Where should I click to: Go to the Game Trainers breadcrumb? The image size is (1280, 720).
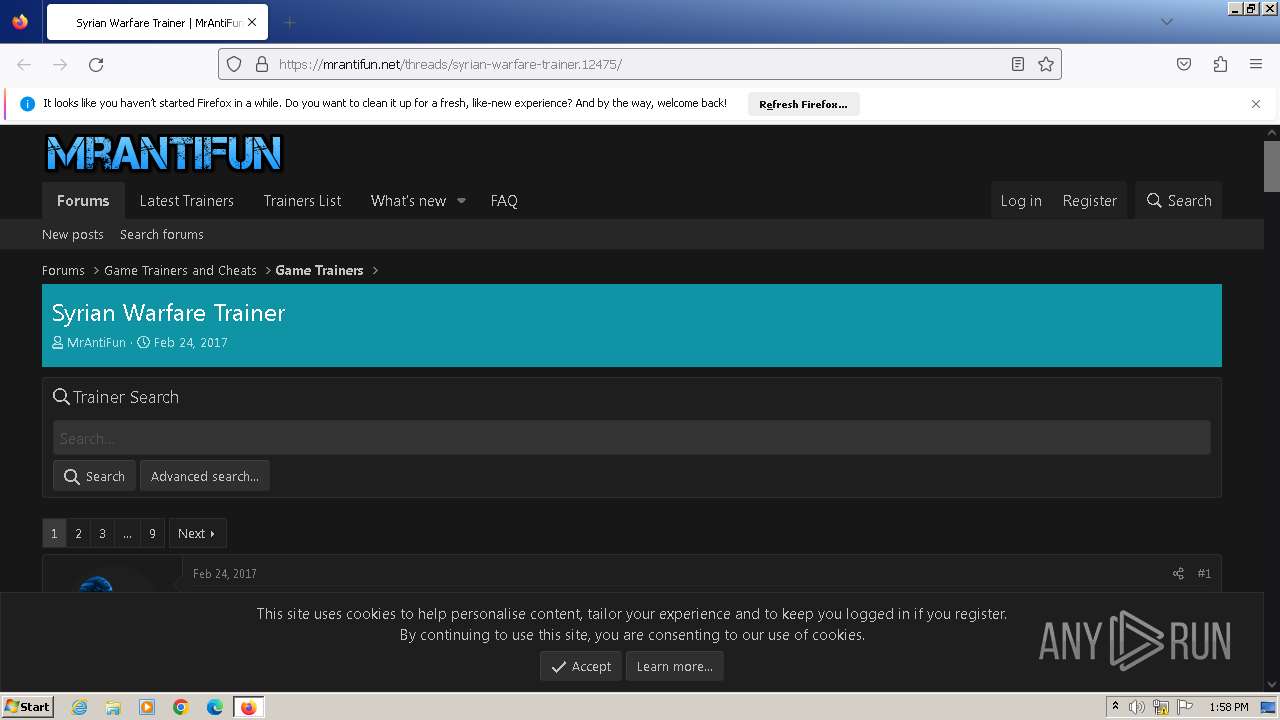[x=319, y=270]
